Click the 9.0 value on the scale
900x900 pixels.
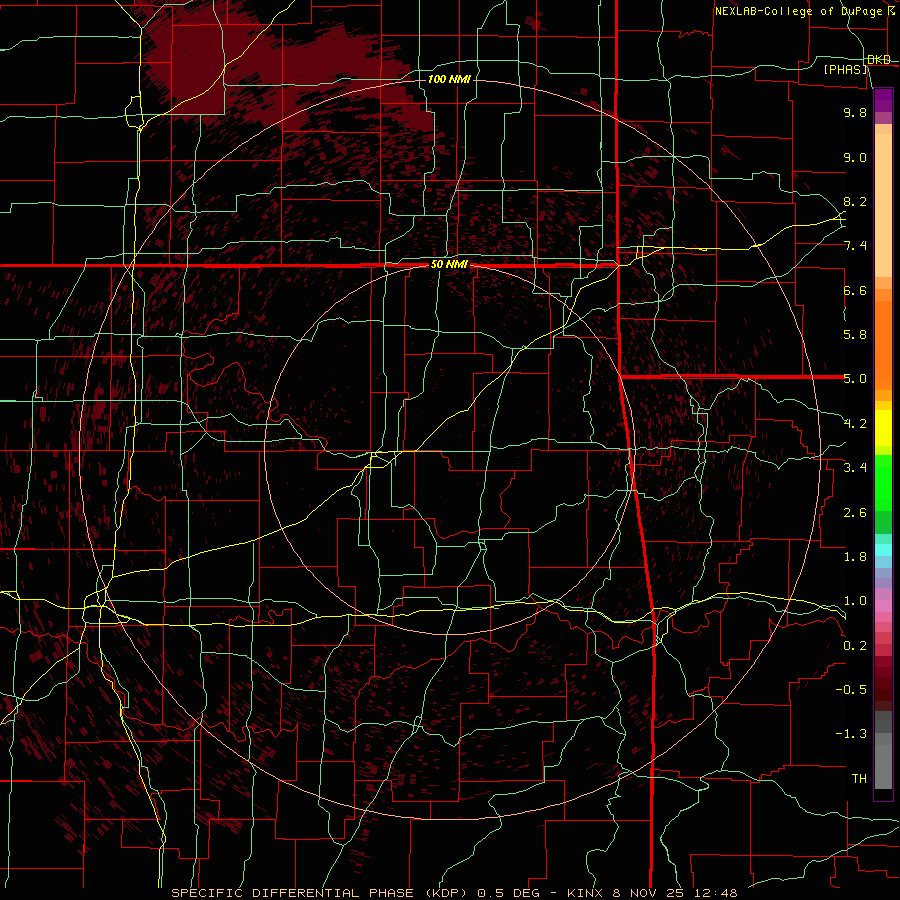[x=855, y=157]
